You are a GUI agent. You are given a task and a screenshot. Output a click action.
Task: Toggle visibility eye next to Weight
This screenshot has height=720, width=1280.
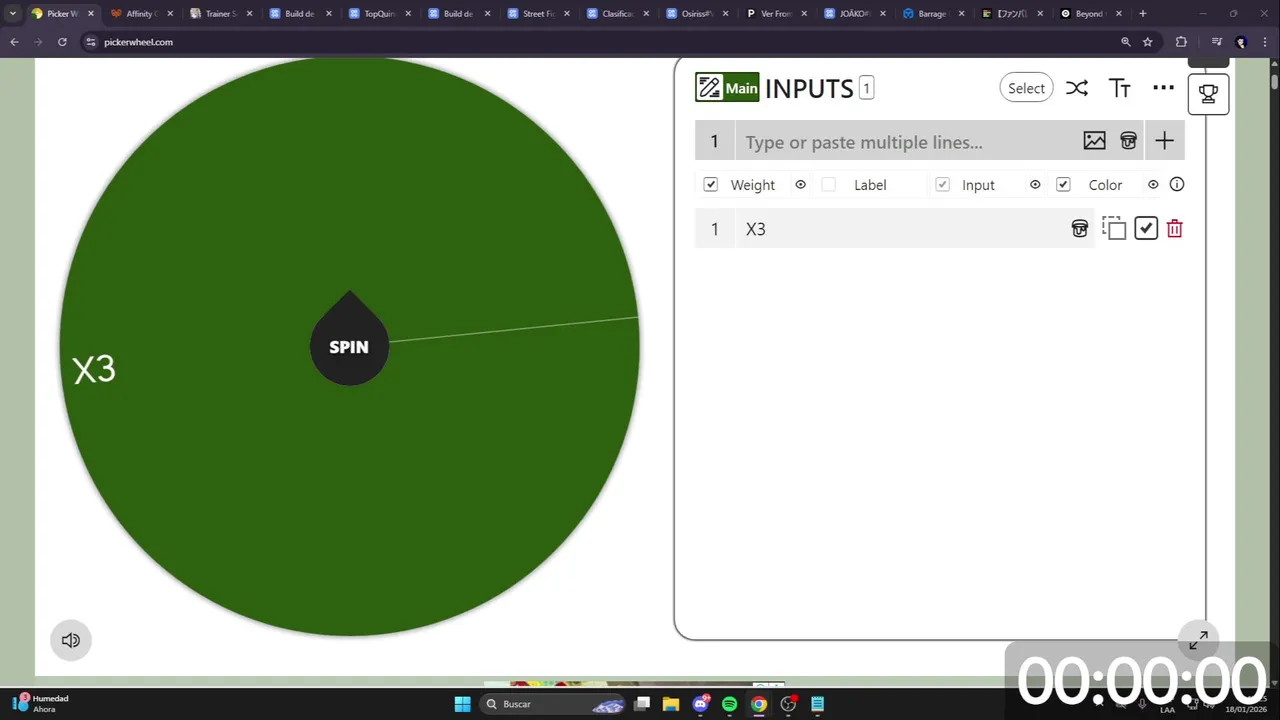point(800,185)
